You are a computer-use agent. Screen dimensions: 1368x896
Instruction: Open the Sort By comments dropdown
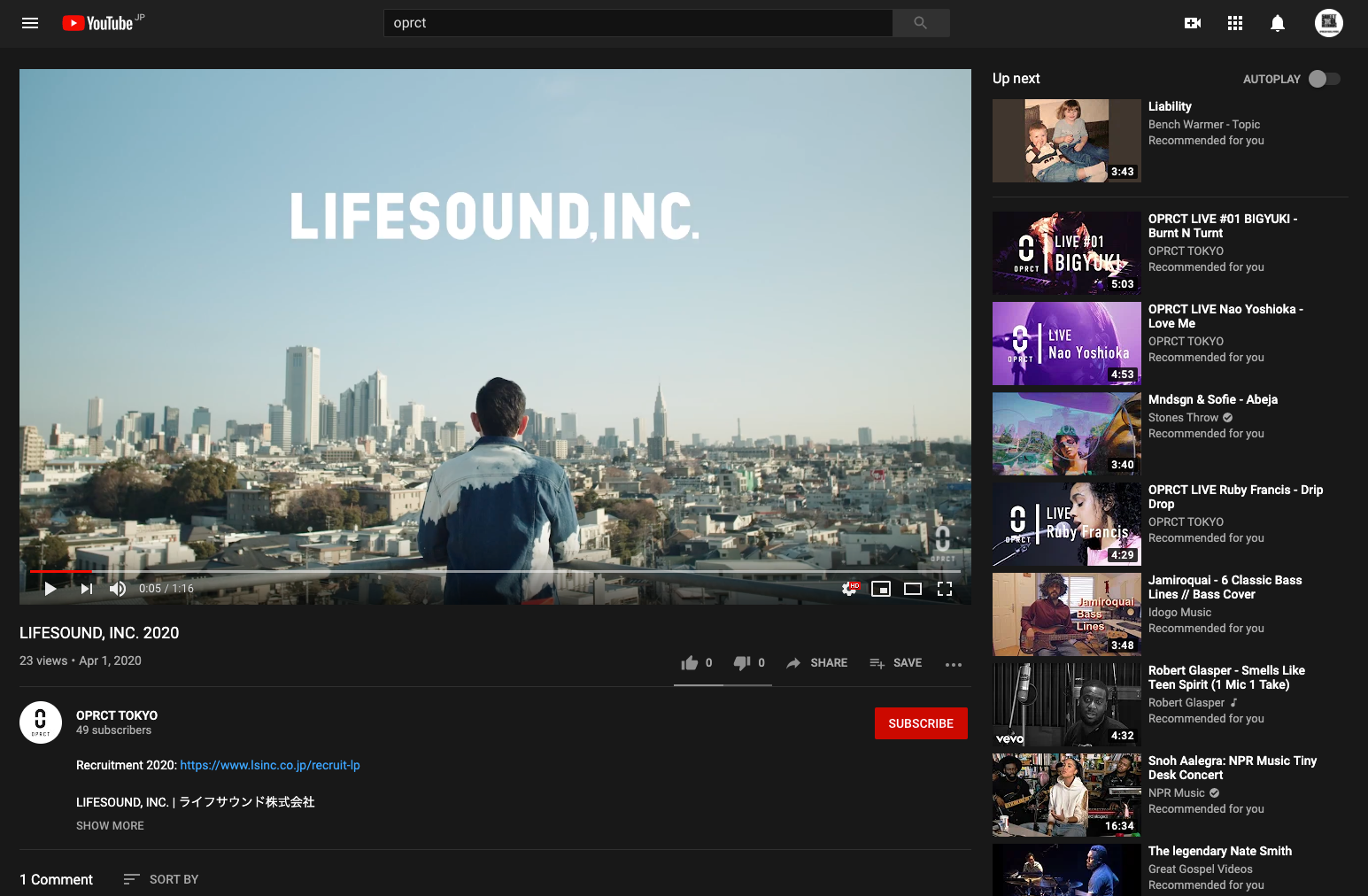pyautogui.click(x=161, y=879)
